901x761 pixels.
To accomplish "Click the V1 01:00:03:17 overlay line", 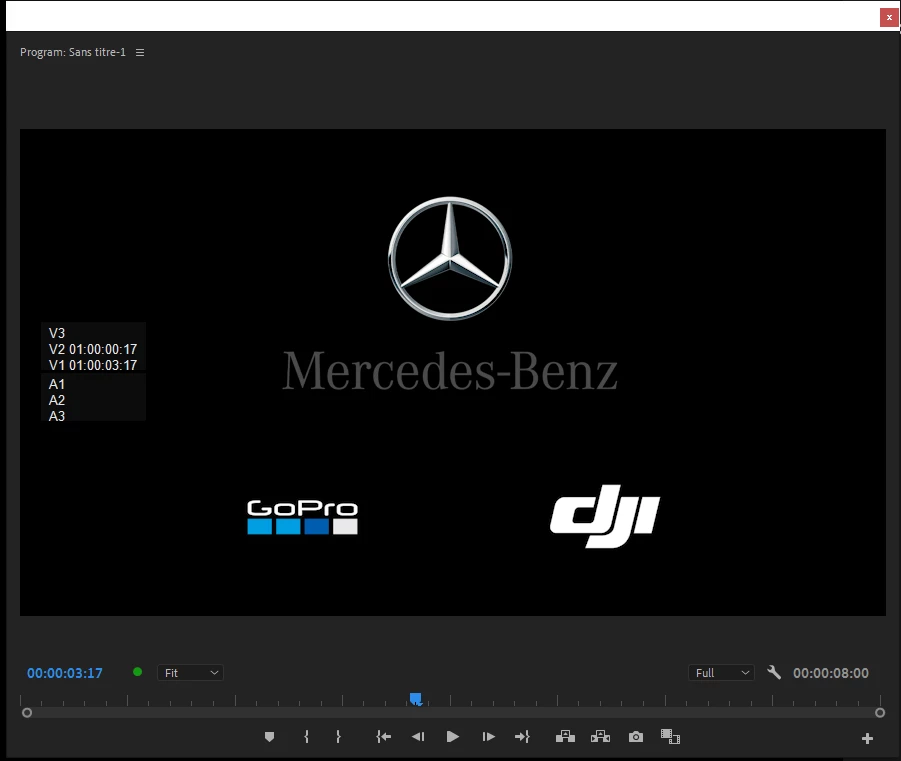I will tap(93, 366).
